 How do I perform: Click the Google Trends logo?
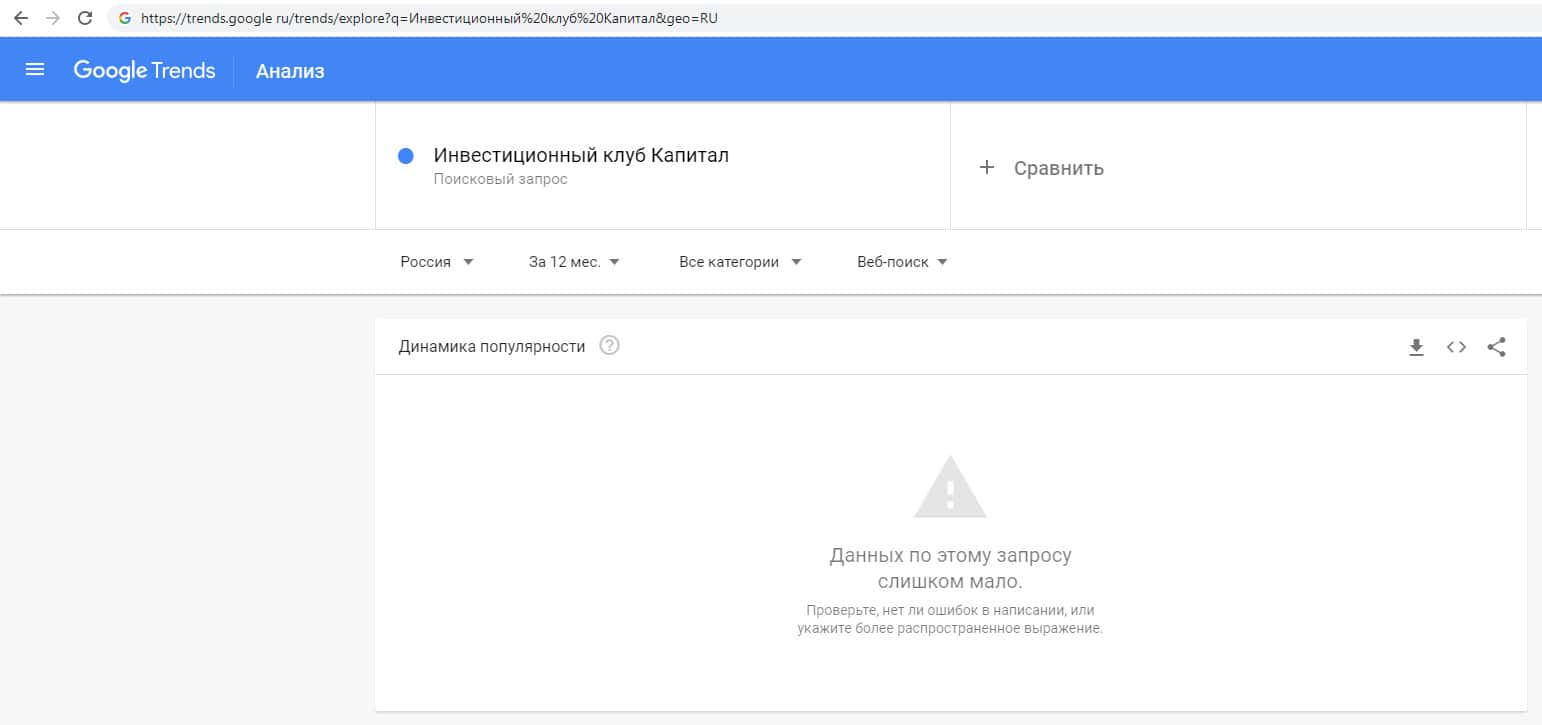coord(144,70)
